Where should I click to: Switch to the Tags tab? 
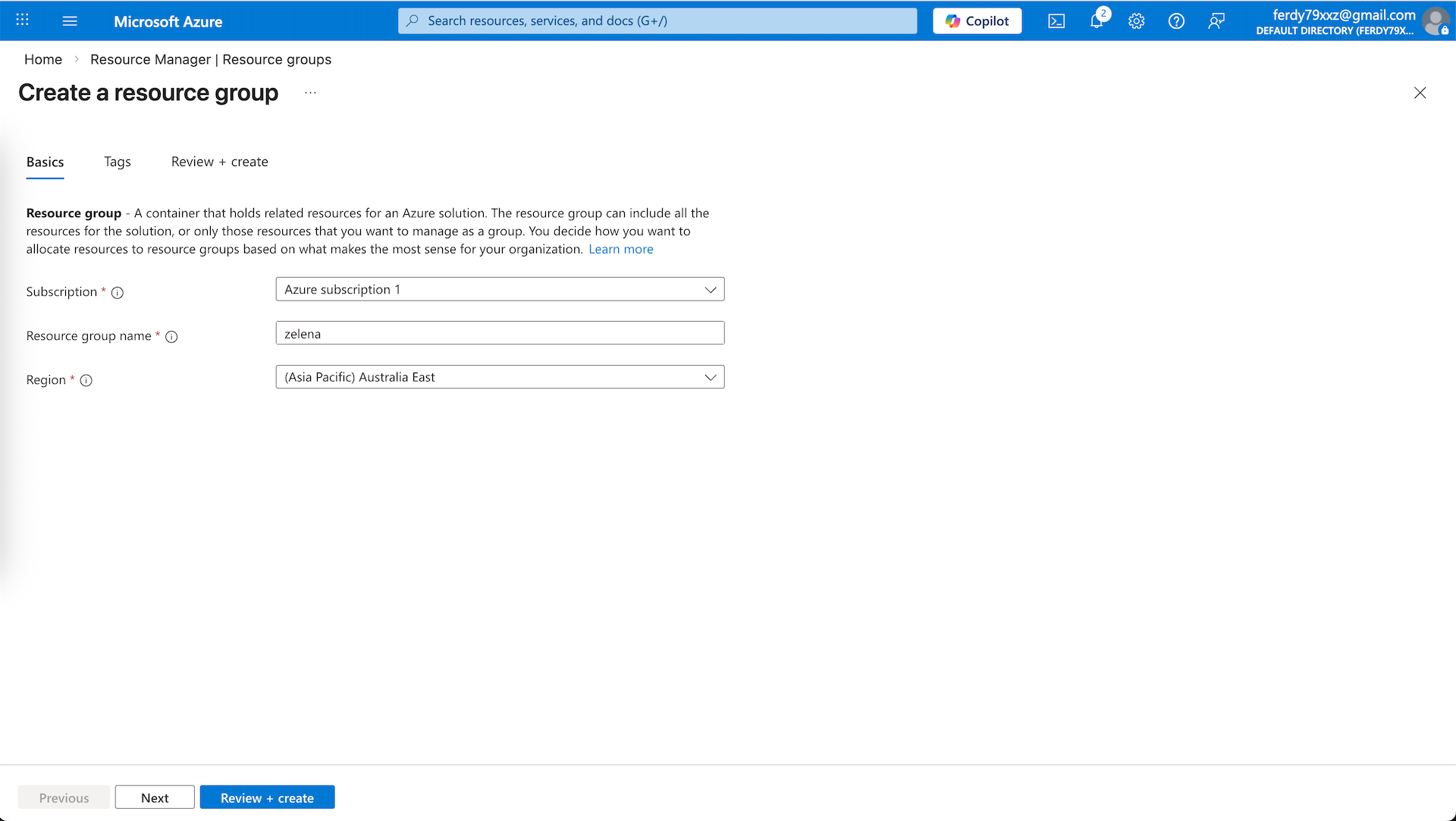[118, 162]
